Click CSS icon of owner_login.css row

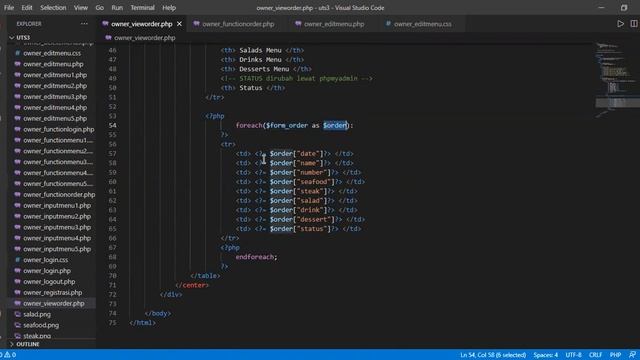[x=18, y=260]
